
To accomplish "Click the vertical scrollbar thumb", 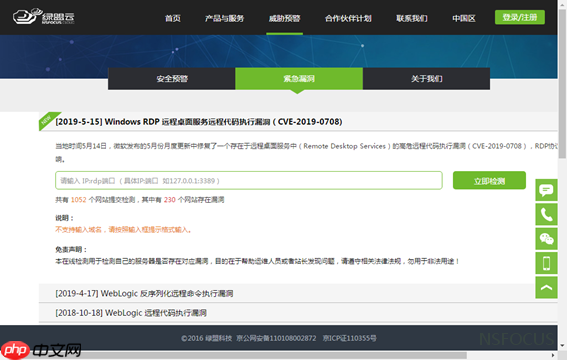I will [x=562, y=83].
